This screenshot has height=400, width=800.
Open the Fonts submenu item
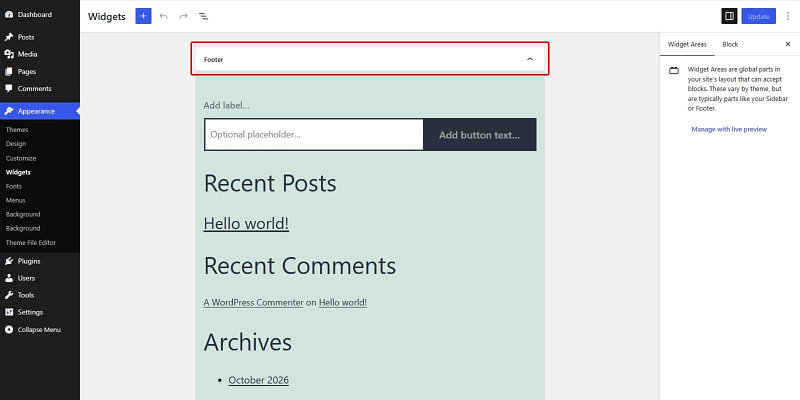(14, 186)
